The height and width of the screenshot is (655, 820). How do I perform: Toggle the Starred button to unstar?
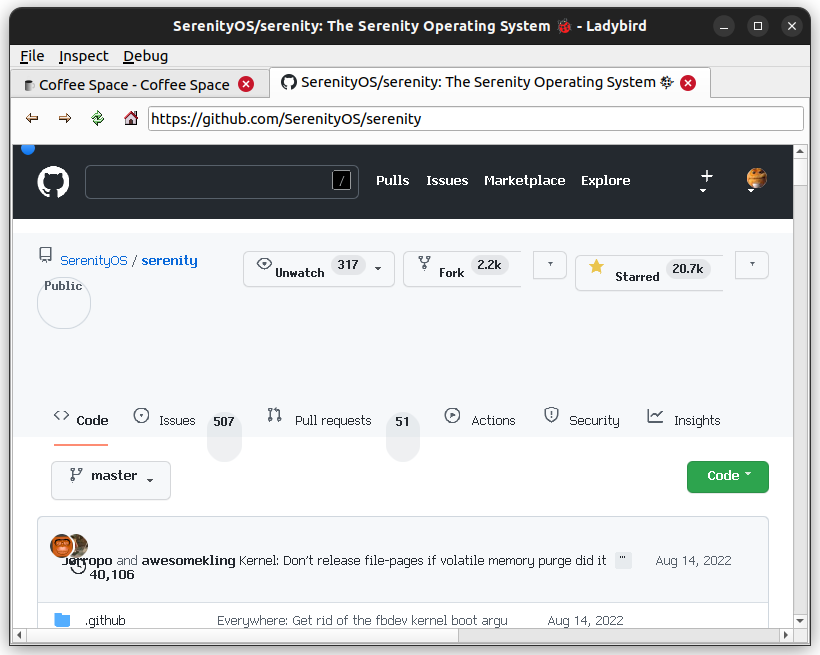[x=649, y=273]
